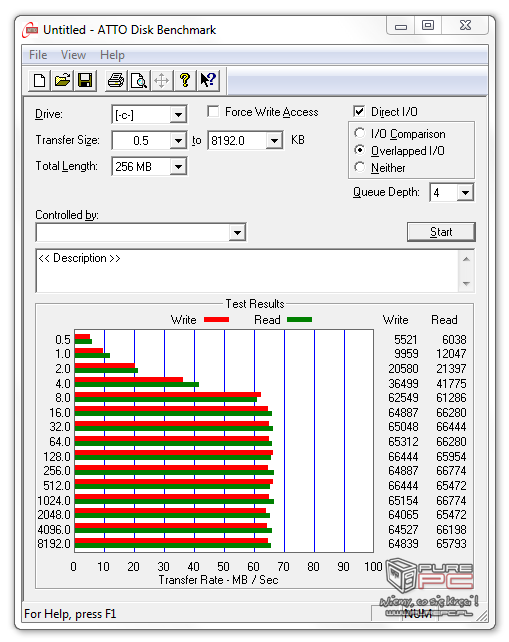Select the I/O Comparison radio button

360,133
